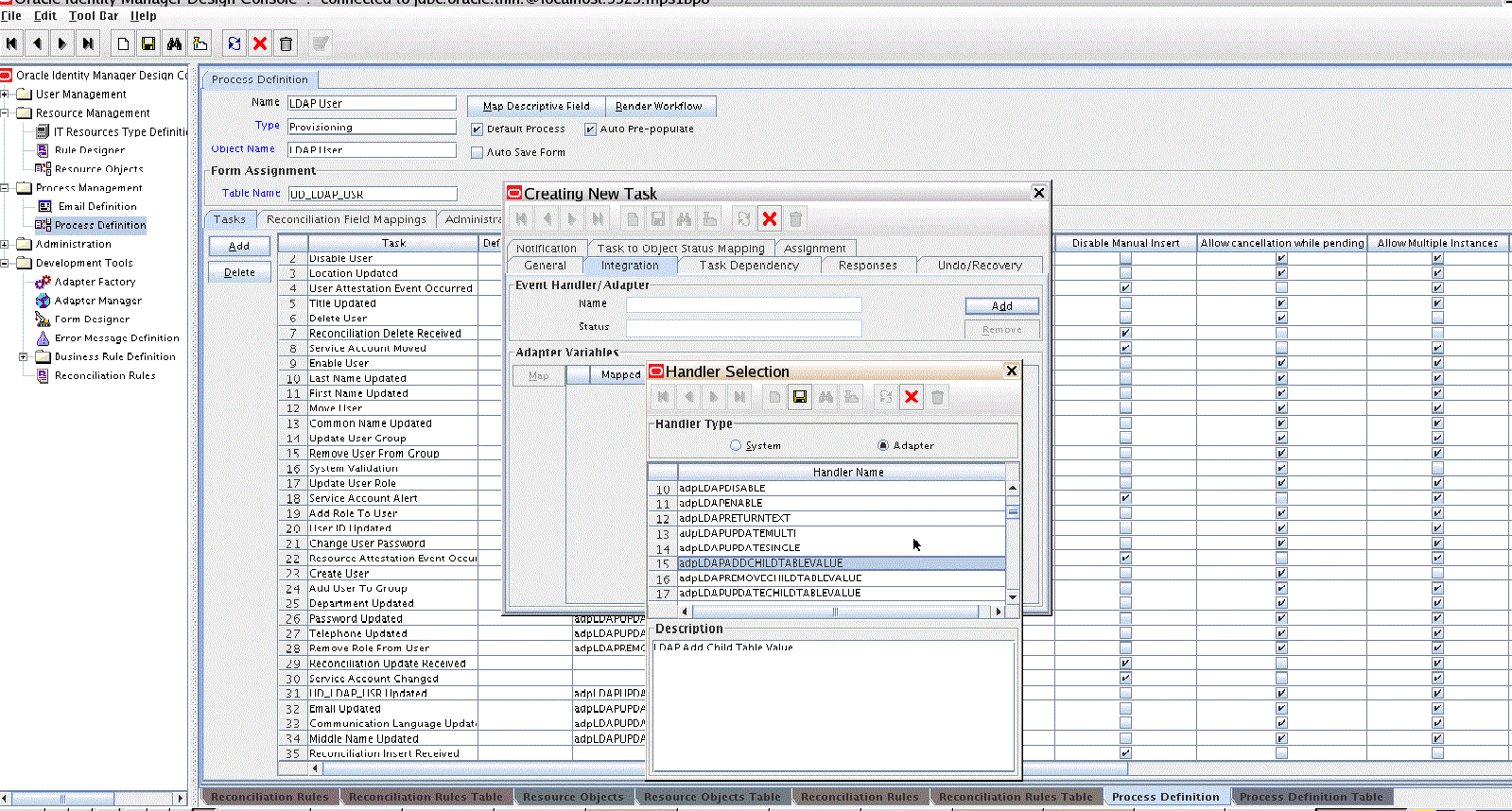Collapse Development Tools tree node
The height and width of the screenshot is (811, 1512).
pos(5,264)
